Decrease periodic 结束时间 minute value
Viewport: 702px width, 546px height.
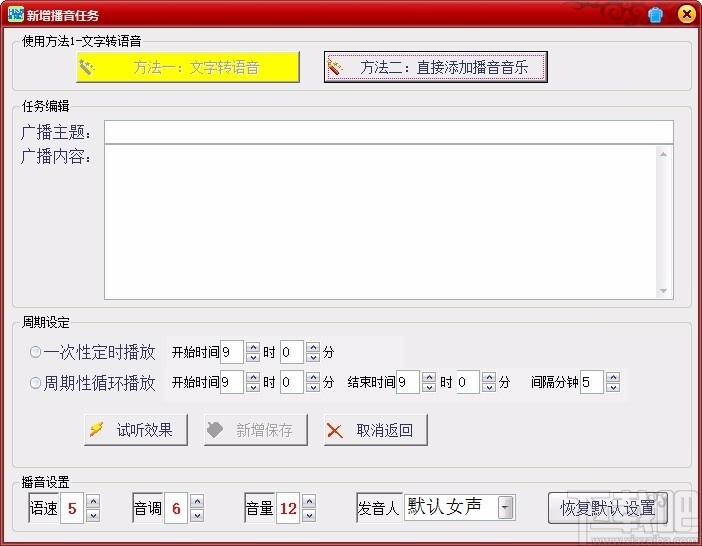coord(489,387)
